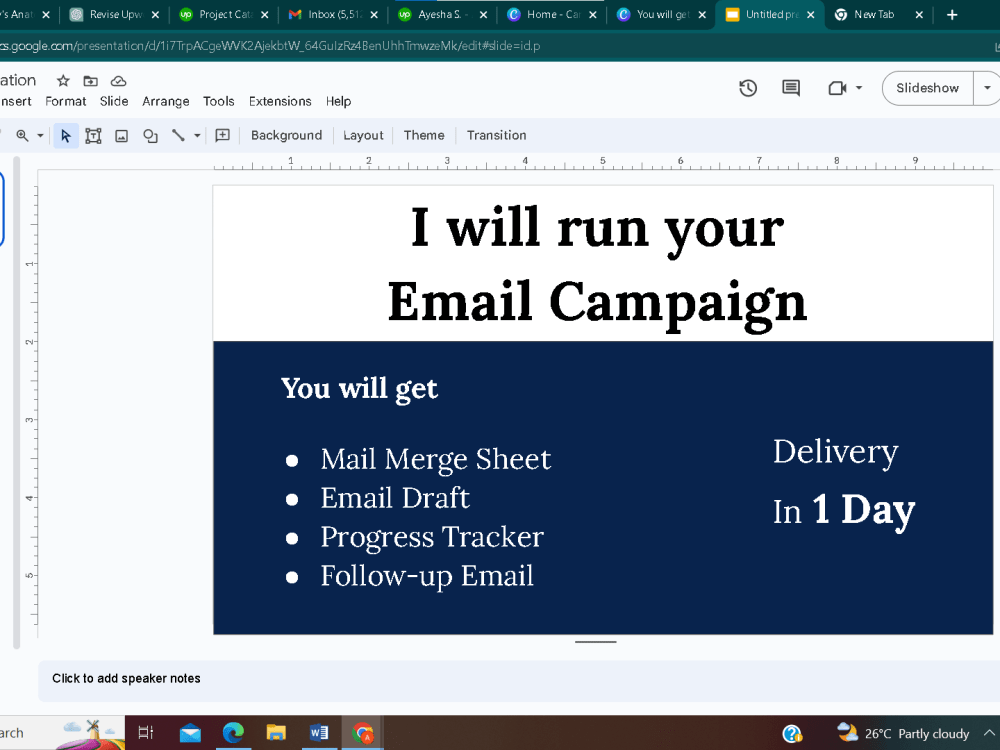This screenshot has height=750, width=1000.
Task: Activate the zoom tool
Action: pyautogui.click(x=22, y=135)
